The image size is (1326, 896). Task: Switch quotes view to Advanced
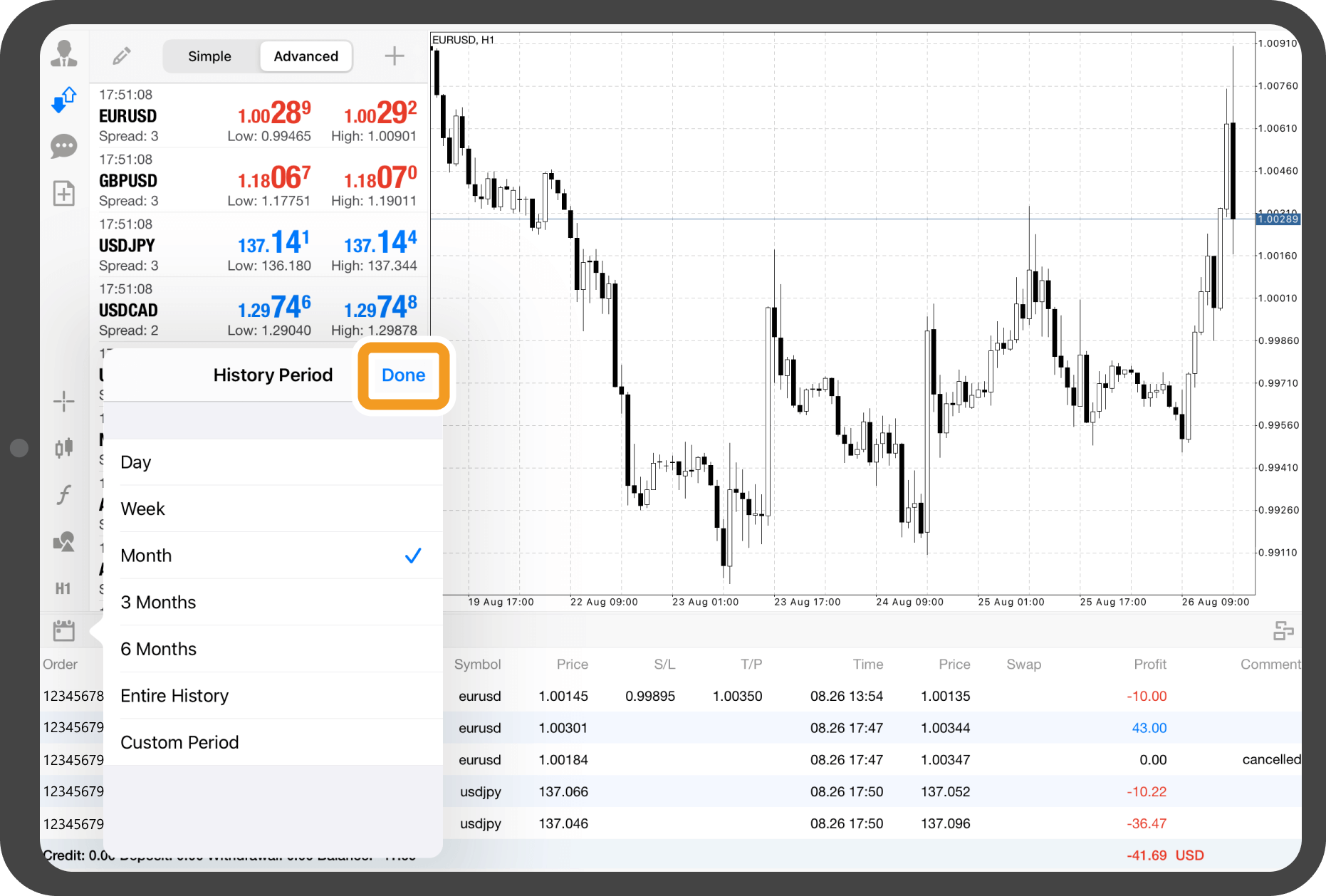(x=306, y=56)
